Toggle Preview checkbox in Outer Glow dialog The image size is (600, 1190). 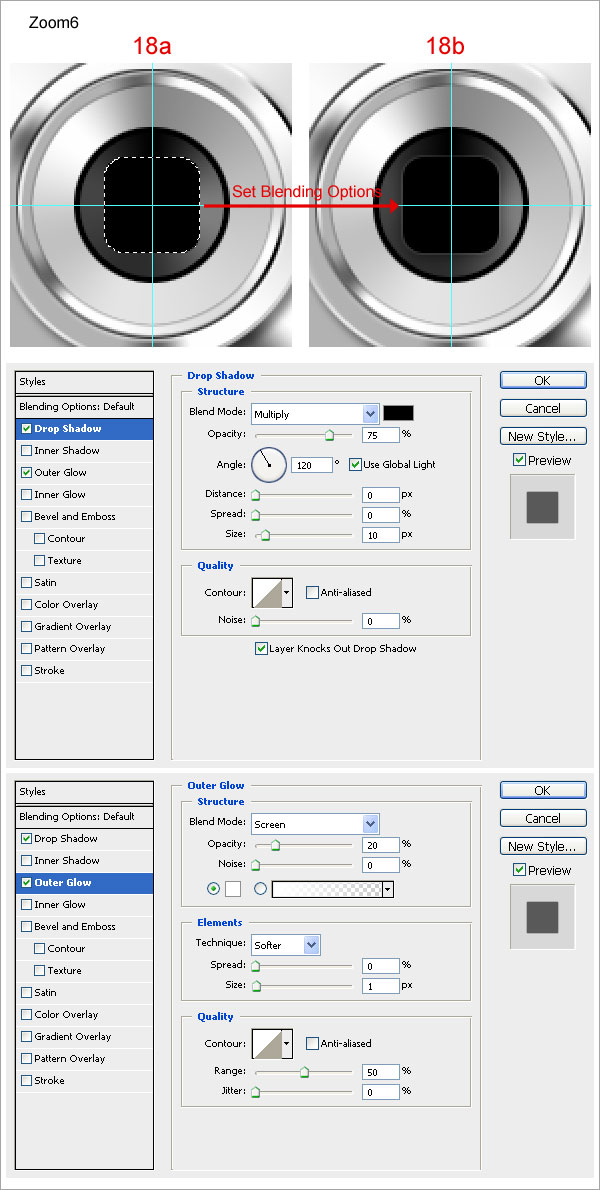point(519,870)
